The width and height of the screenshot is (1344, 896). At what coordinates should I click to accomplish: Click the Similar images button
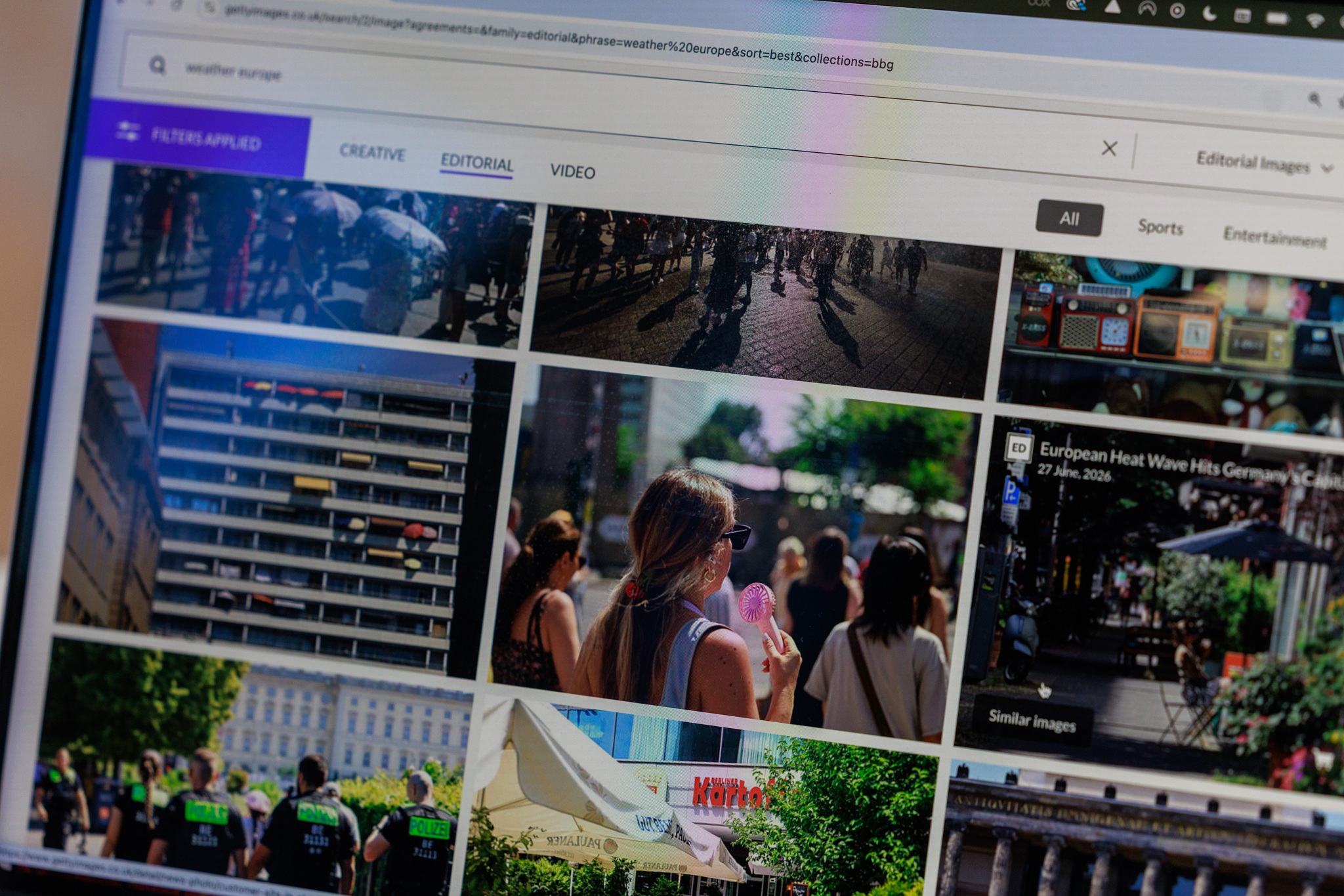coord(1032,720)
